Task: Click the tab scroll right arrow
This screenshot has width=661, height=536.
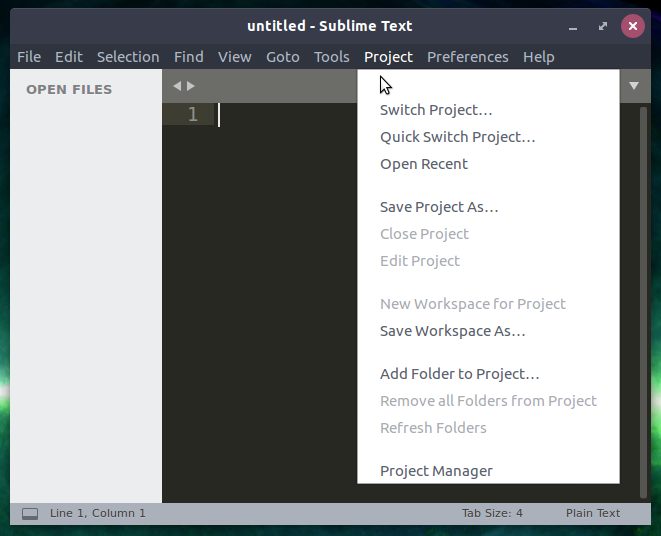Action: (191, 86)
